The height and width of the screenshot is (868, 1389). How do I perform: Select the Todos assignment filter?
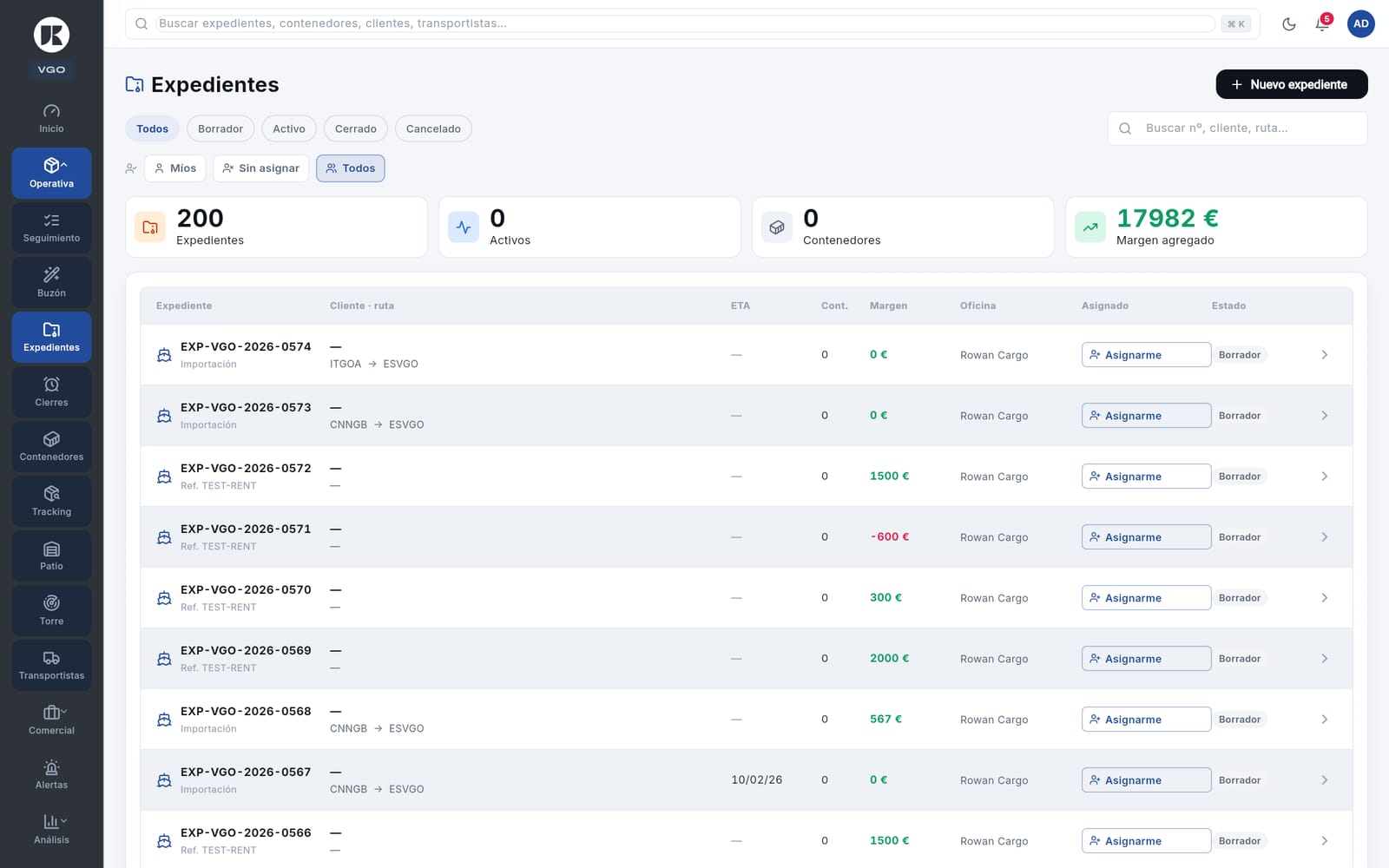click(x=351, y=168)
